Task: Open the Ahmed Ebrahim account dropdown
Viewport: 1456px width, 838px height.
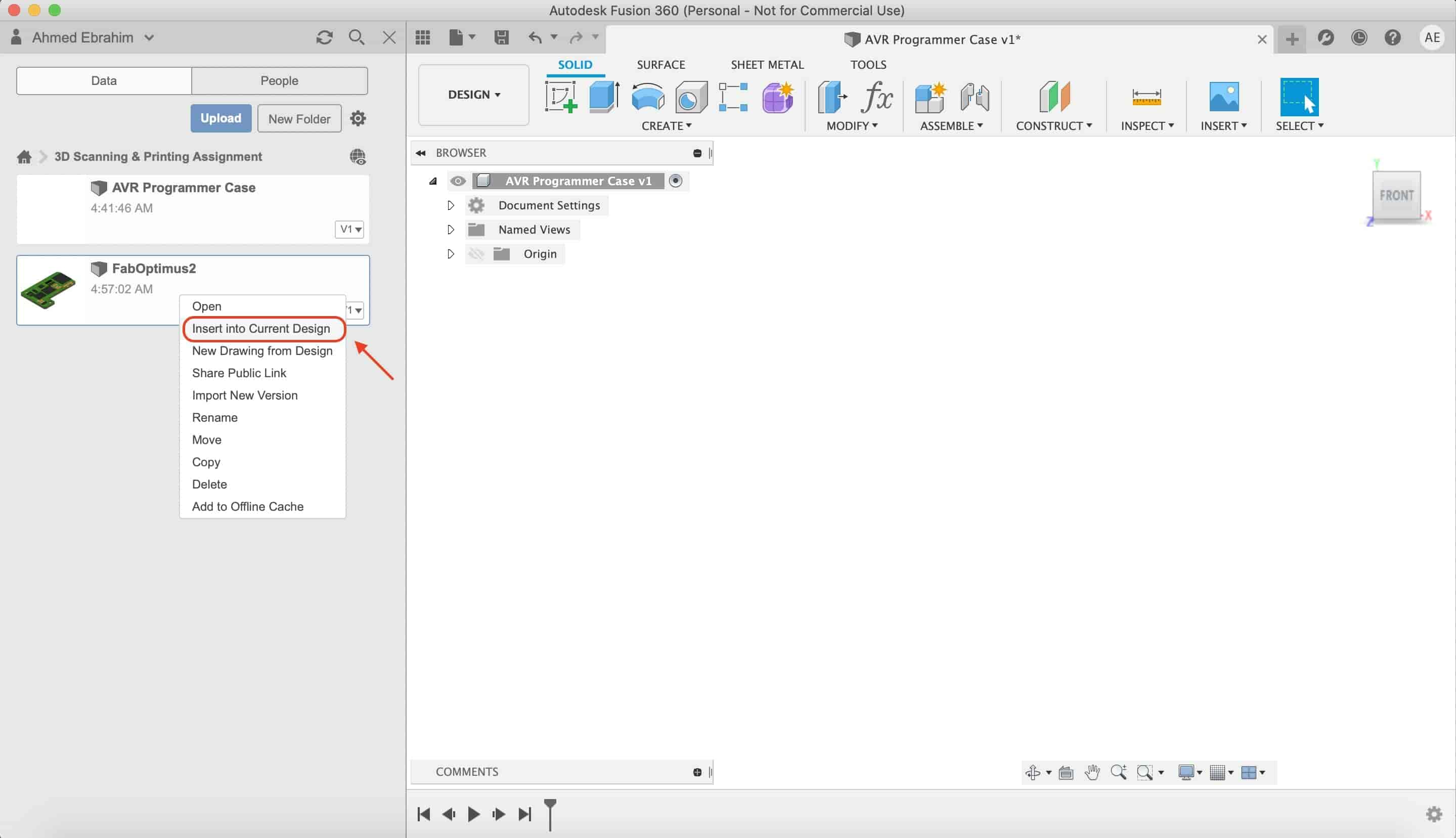Action: coord(93,37)
